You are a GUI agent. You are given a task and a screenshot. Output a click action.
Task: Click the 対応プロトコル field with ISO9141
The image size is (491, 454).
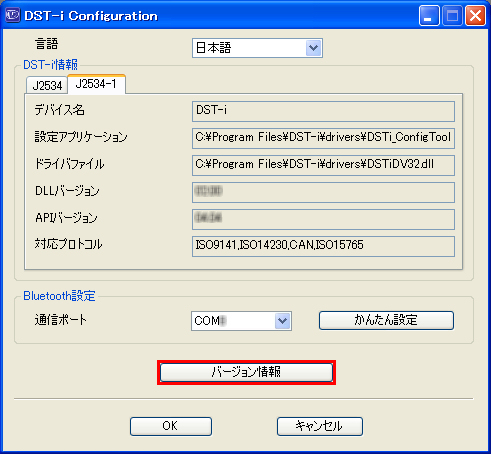click(323, 246)
